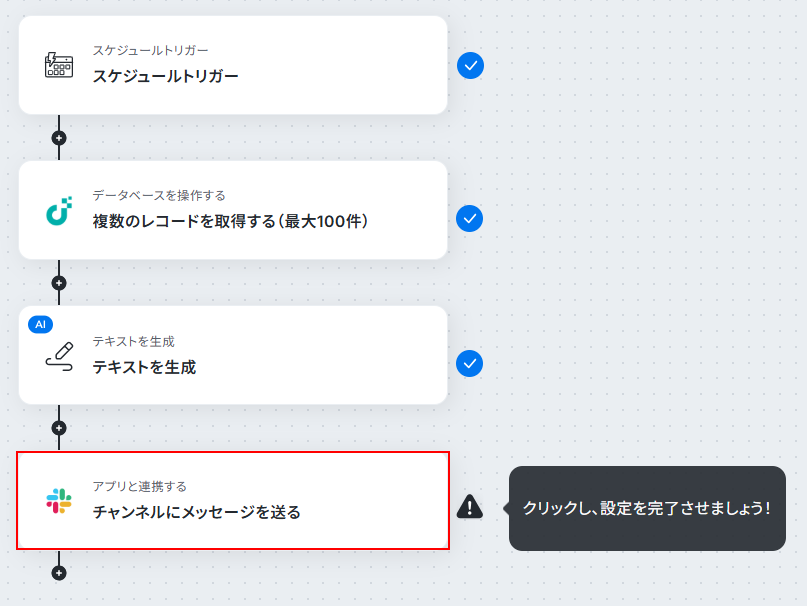The height and width of the screenshot is (606, 807).
Task: Click the blue AI badge
Action: 40,324
